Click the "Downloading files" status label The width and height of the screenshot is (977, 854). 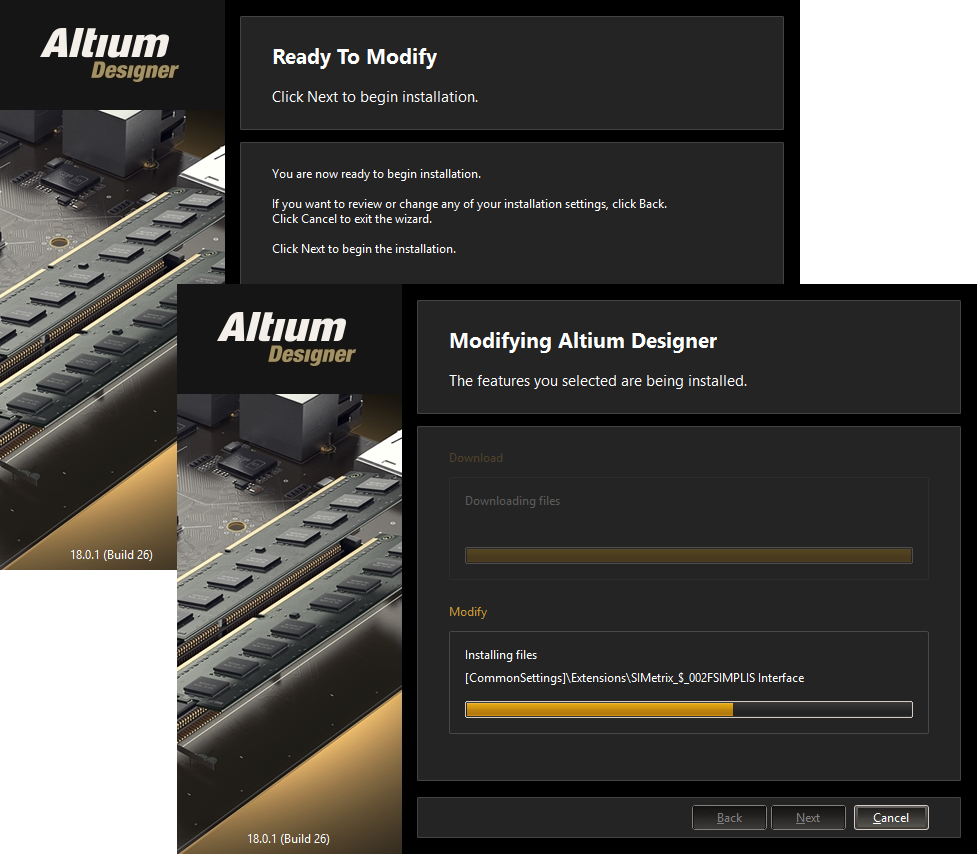pyautogui.click(x=512, y=501)
